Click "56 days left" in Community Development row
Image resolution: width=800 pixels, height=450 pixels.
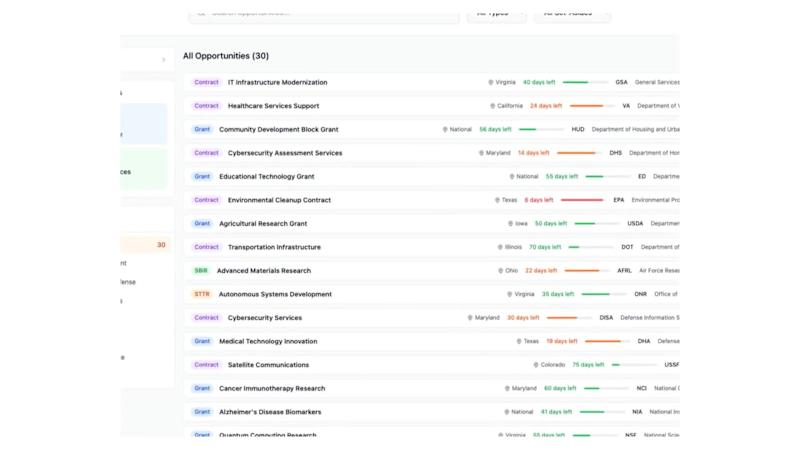[x=495, y=130]
